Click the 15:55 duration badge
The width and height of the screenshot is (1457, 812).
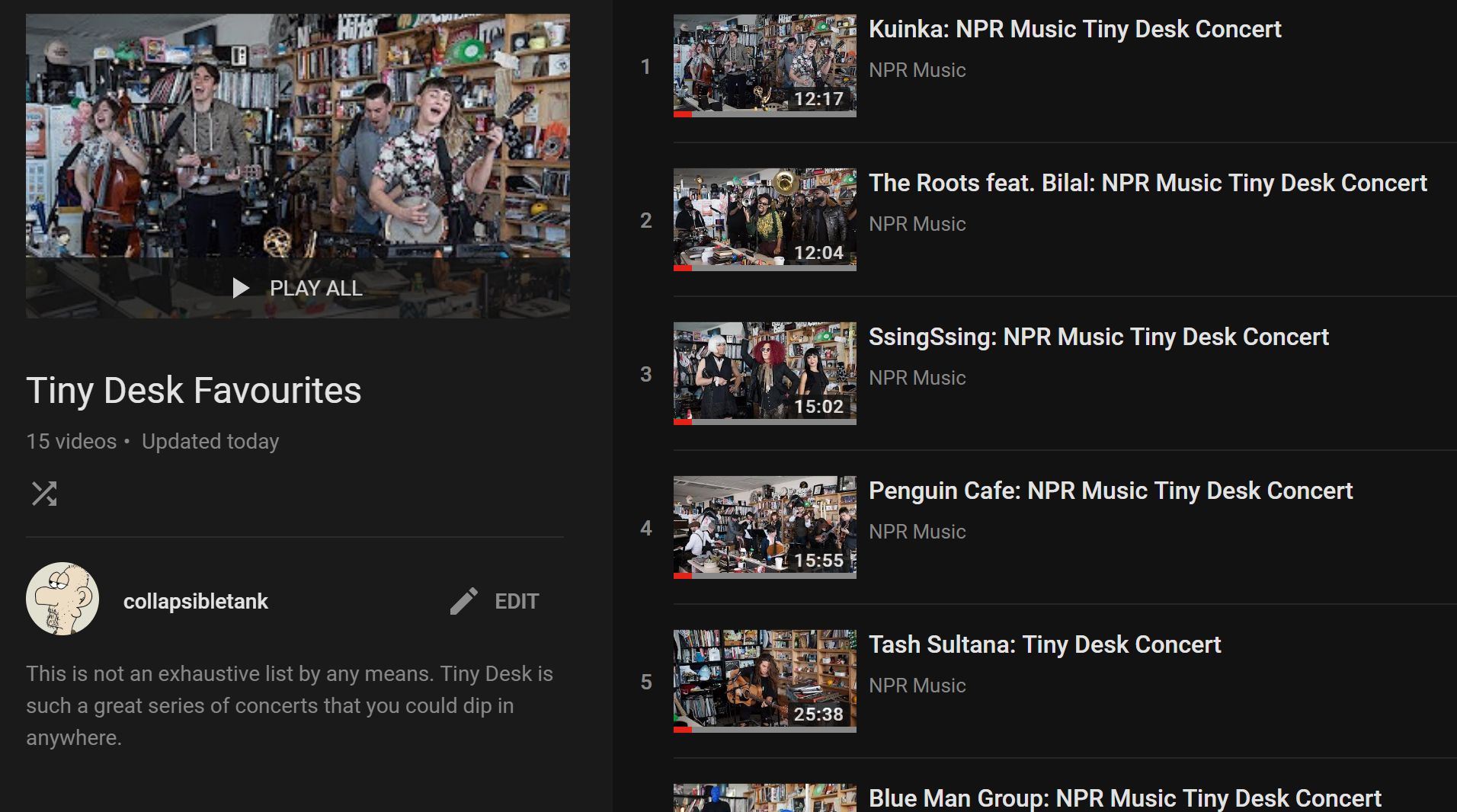pyautogui.click(x=819, y=561)
